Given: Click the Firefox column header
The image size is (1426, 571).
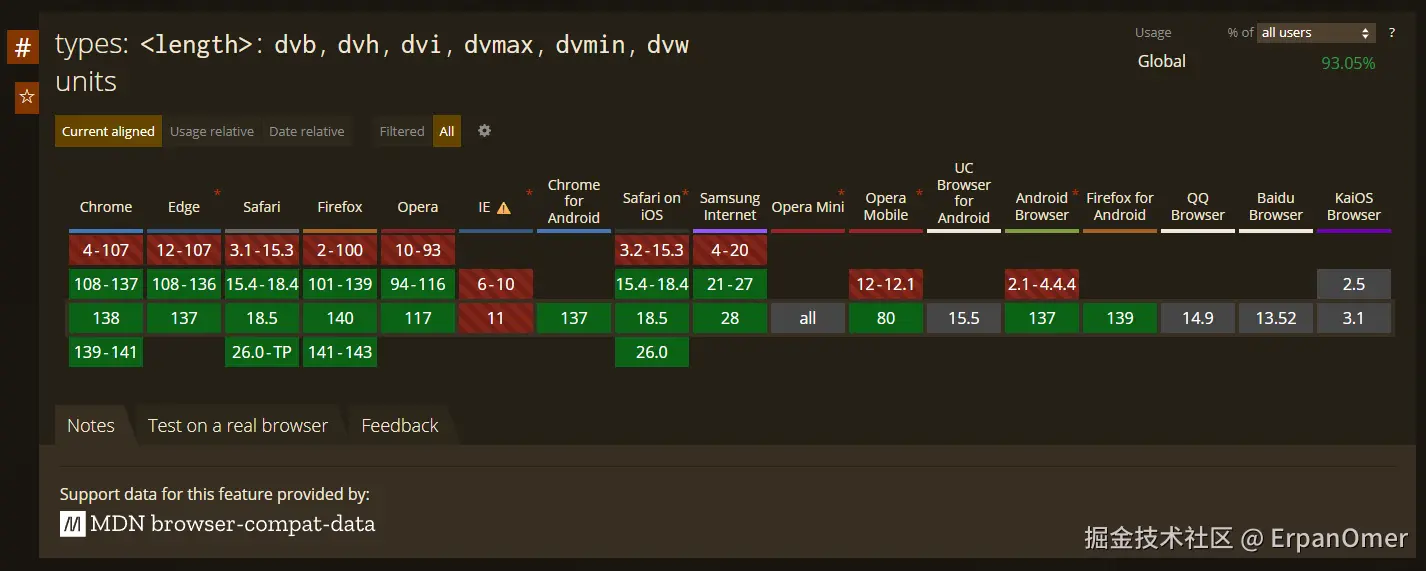Looking at the screenshot, I should click(x=340, y=207).
